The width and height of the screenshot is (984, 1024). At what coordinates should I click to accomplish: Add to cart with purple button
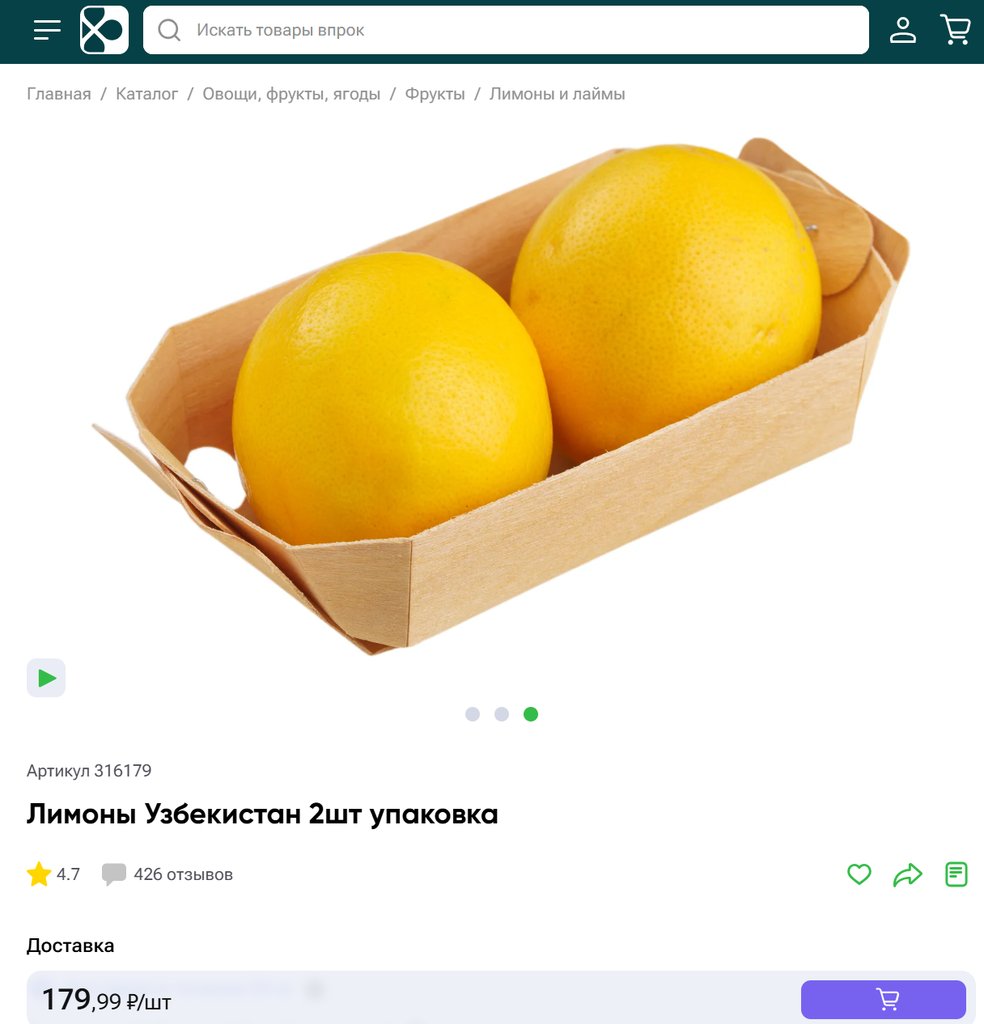coord(883,999)
